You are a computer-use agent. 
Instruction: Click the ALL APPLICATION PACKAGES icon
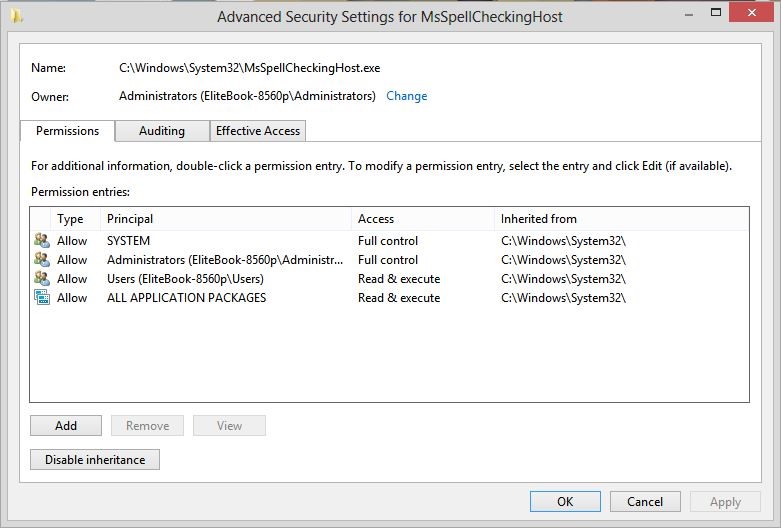point(42,297)
